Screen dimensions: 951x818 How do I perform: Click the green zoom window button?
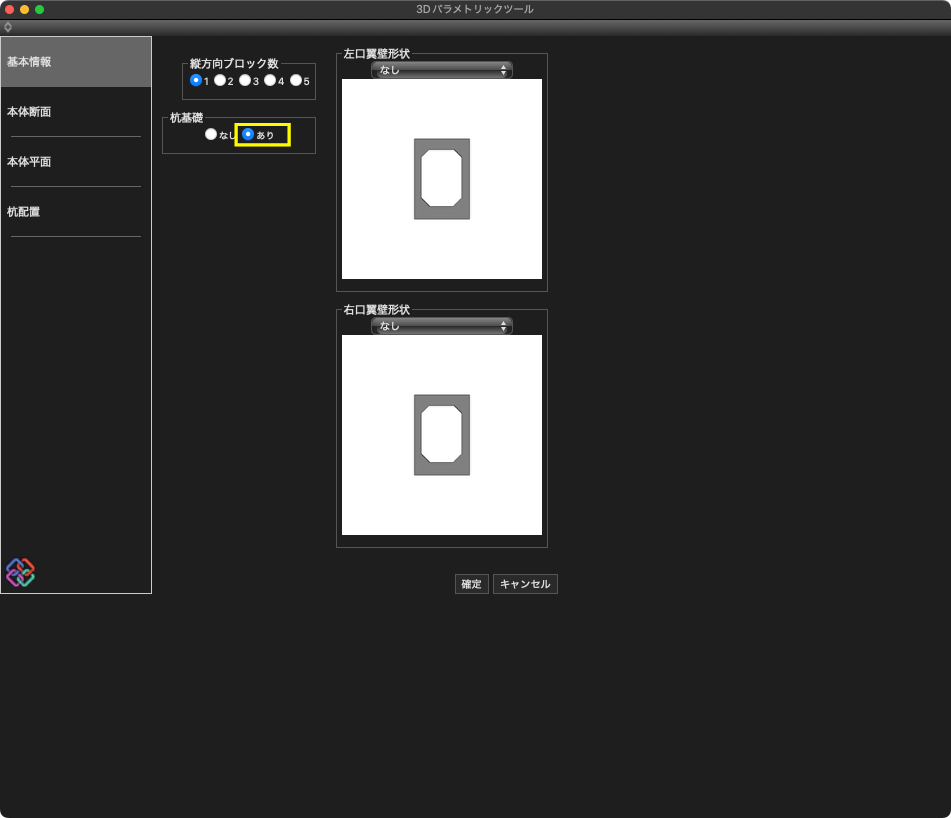pos(40,9)
